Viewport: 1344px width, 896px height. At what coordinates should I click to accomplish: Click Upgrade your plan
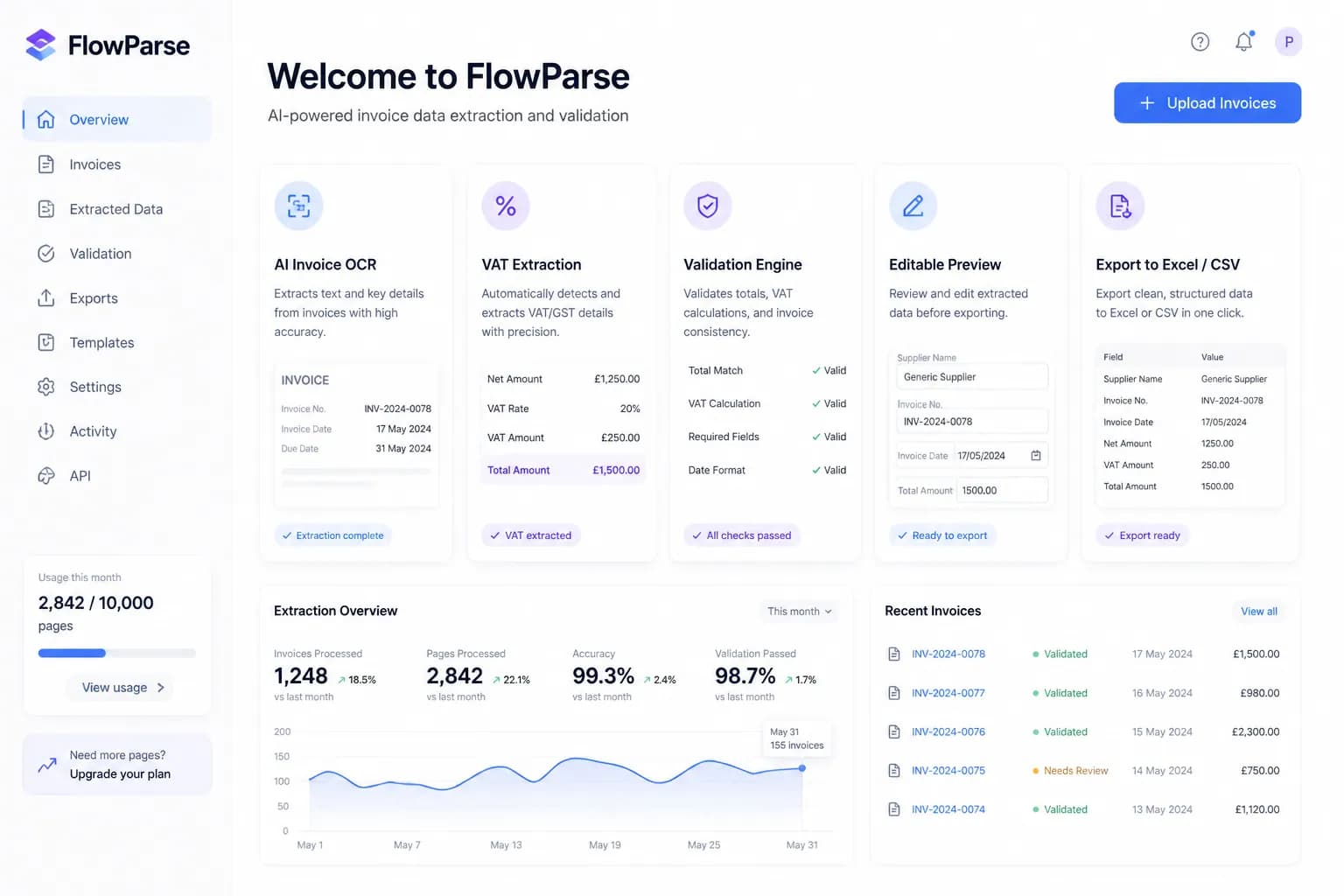(x=120, y=774)
